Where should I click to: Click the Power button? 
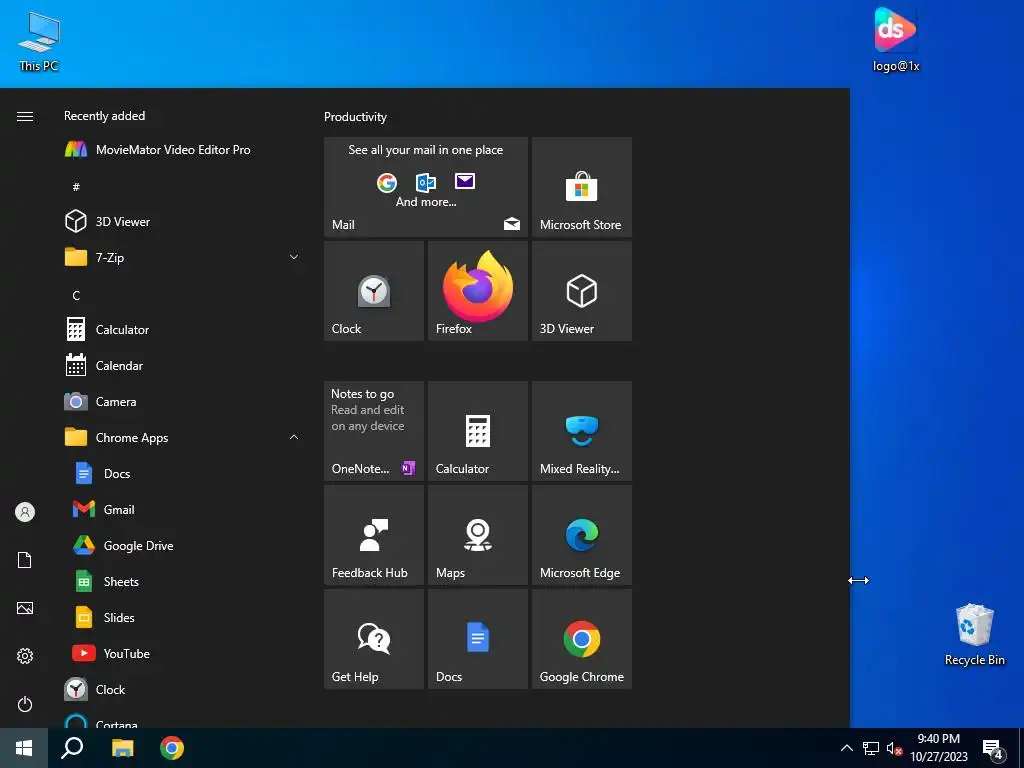coord(25,704)
